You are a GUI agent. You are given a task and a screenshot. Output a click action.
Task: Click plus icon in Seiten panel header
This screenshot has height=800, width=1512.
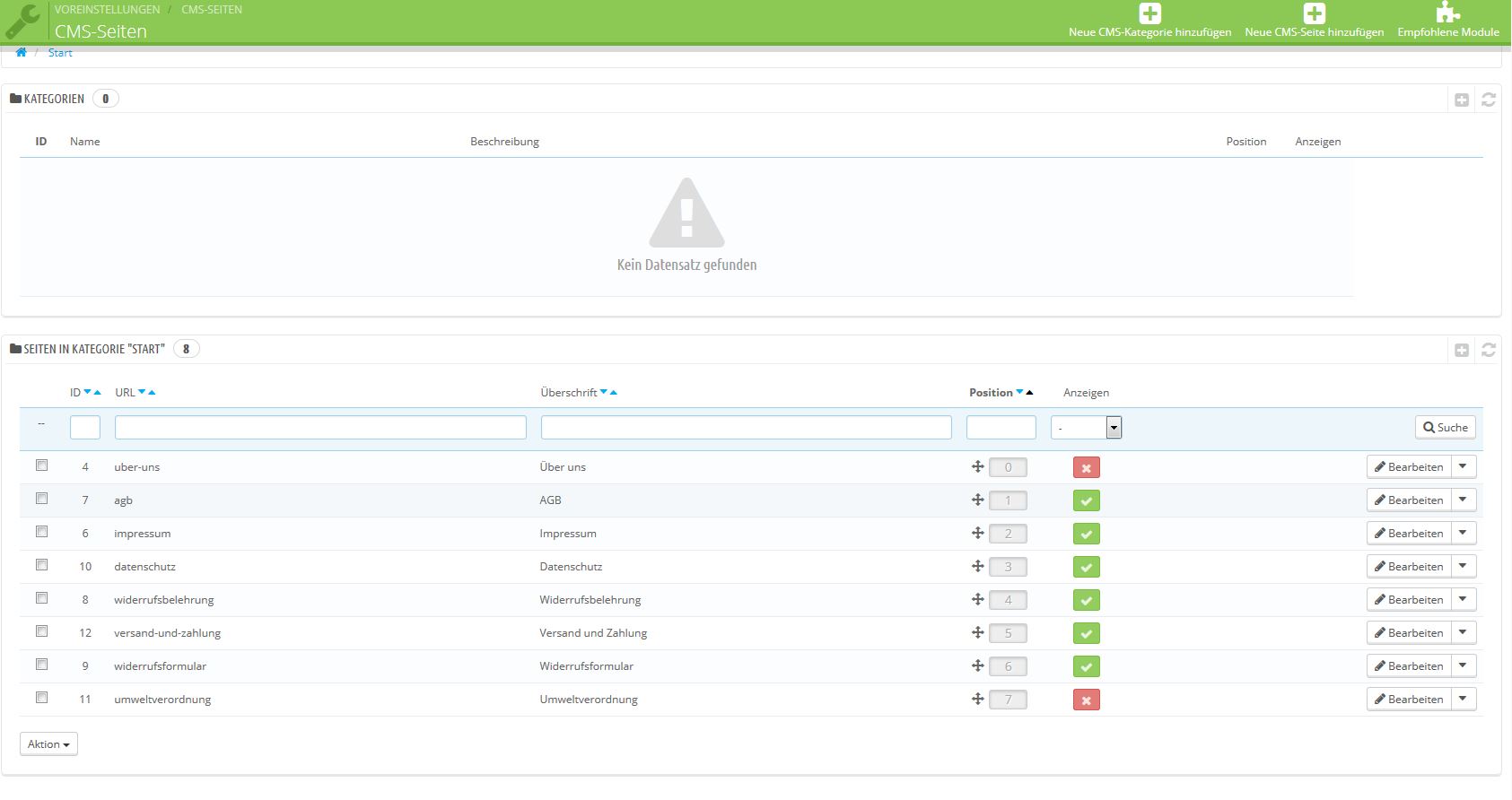pyautogui.click(x=1462, y=350)
